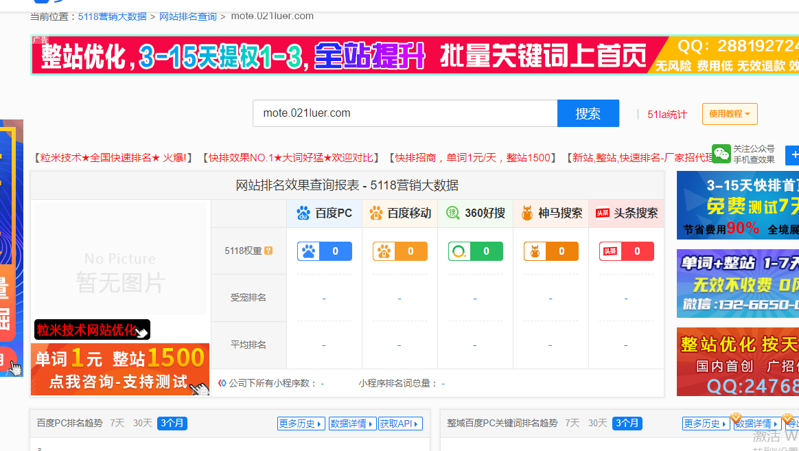Go to 网站排名查询 breadcrumb
This screenshot has height=451, width=799.
point(188,16)
